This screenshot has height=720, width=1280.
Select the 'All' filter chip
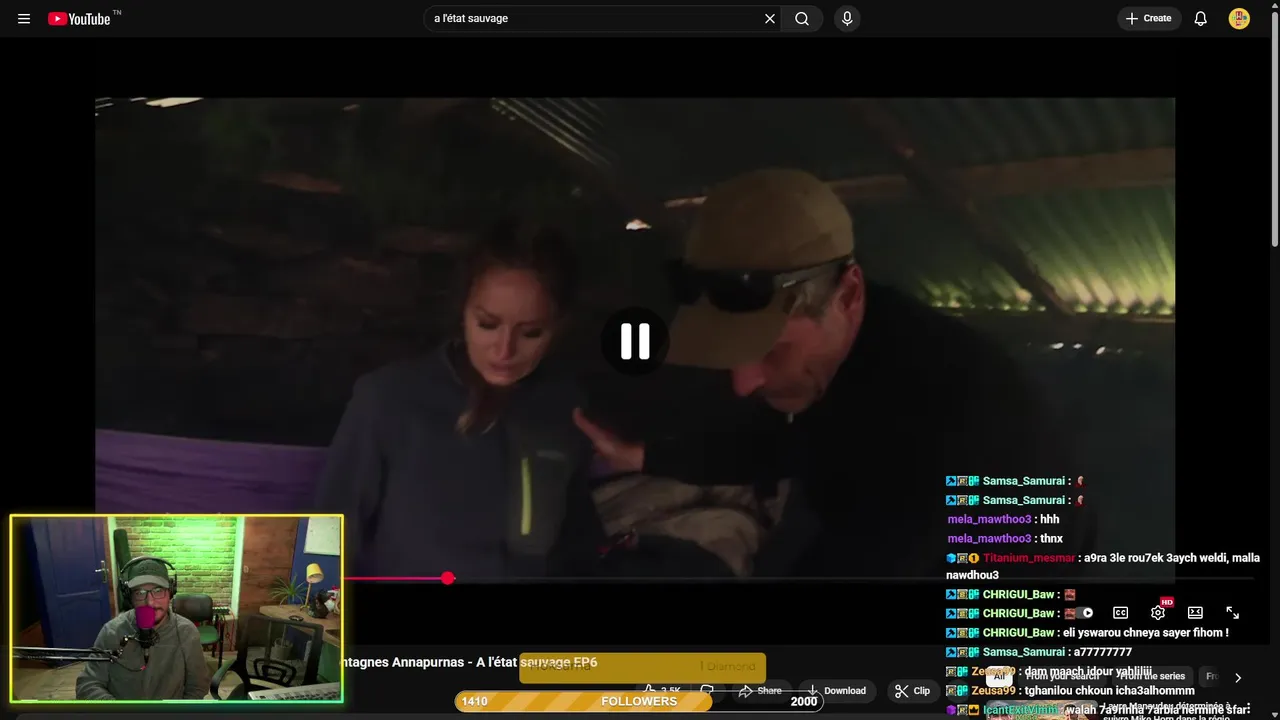tap(998, 677)
